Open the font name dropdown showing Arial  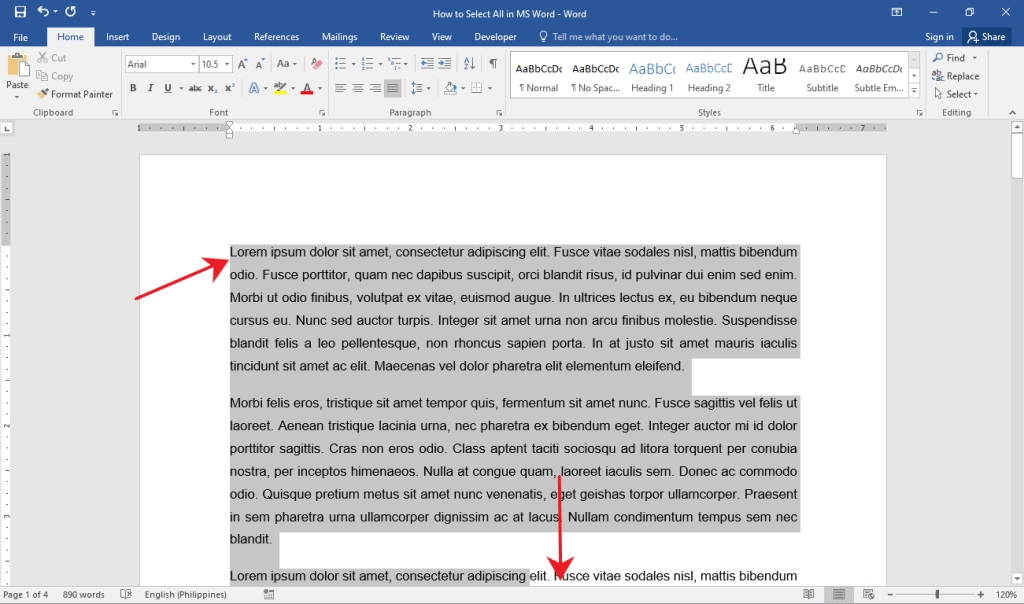(161, 64)
